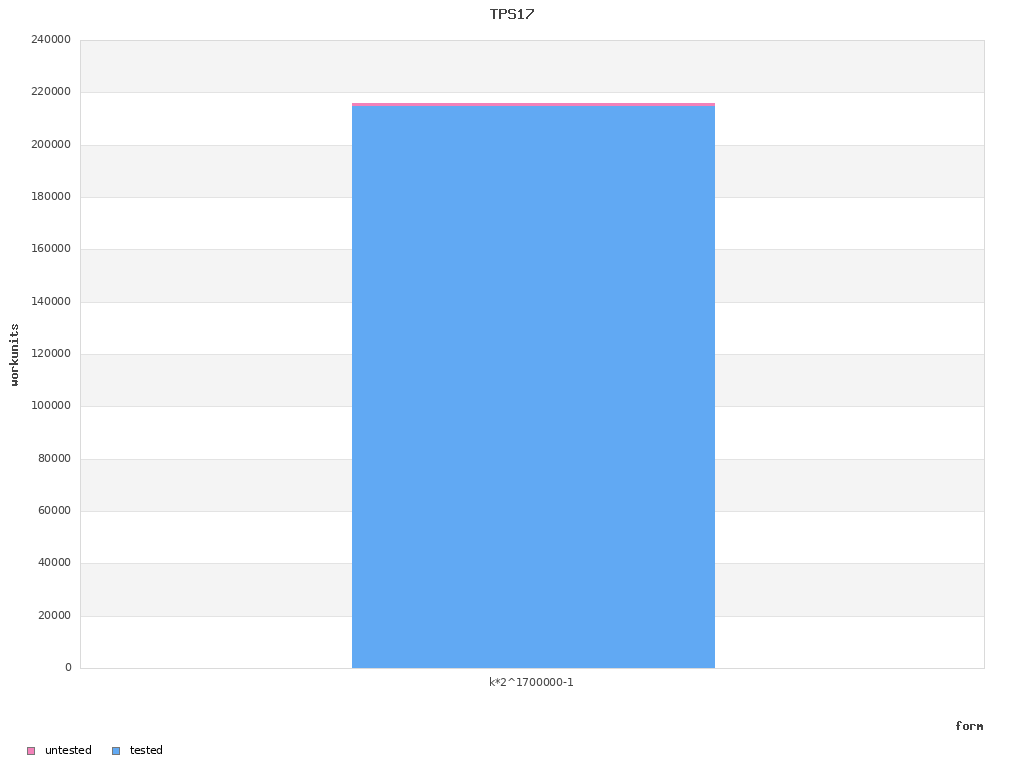The height and width of the screenshot is (768, 1024).
Task: Click the blue tested legend swatch
Action: (116, 751)
